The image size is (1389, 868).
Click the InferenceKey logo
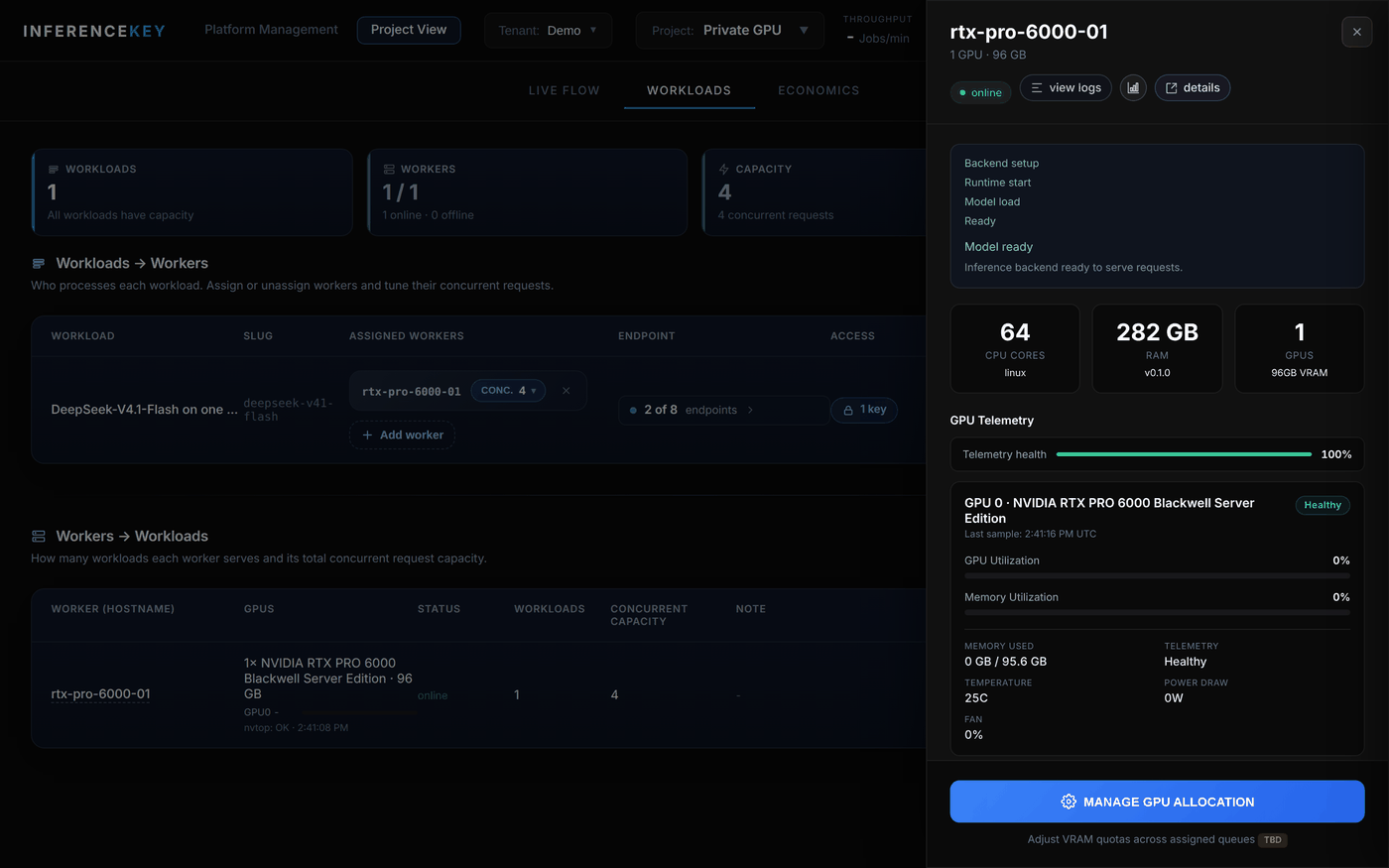tap(94, 31)
